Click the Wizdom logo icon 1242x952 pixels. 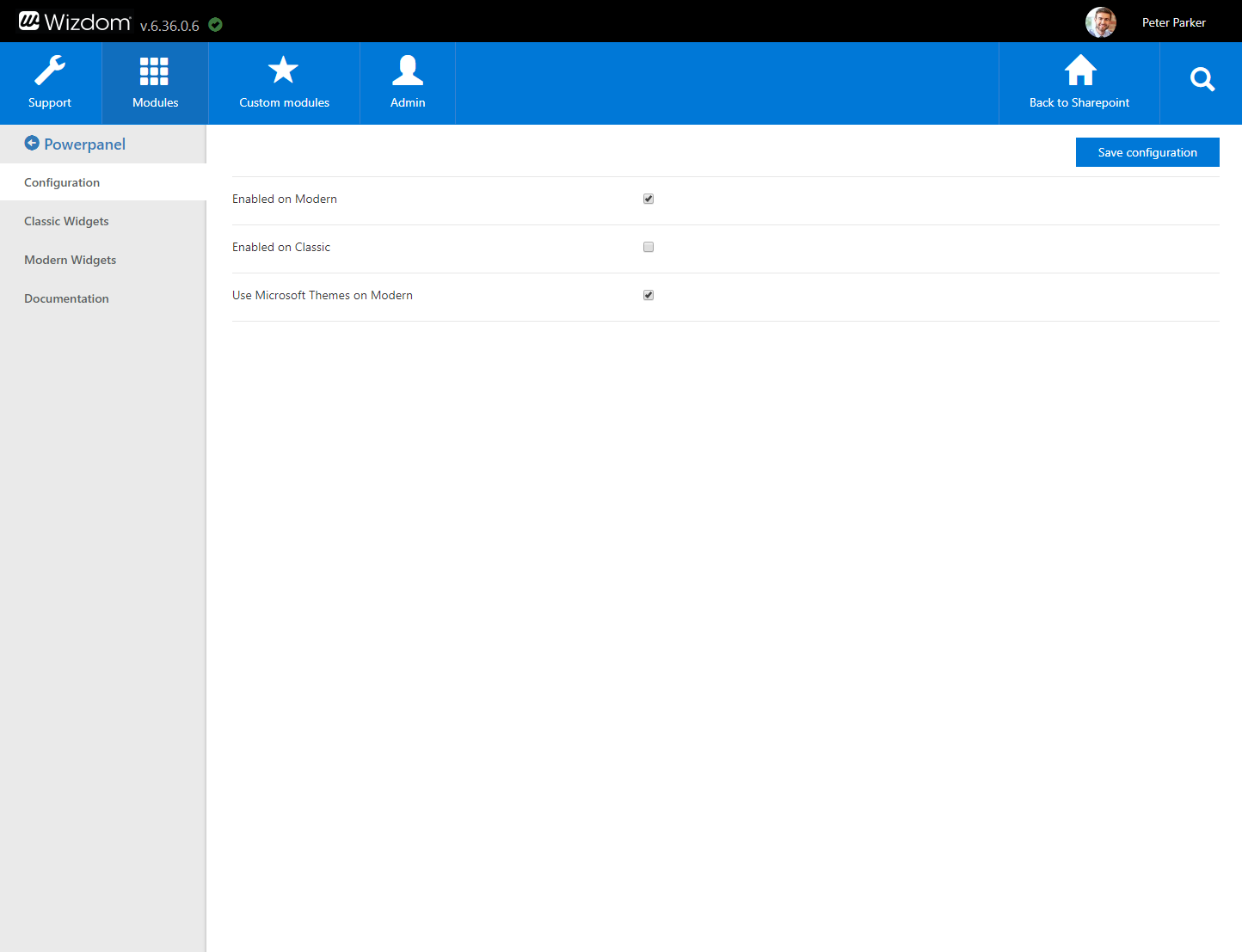click(x=29, y=21)
